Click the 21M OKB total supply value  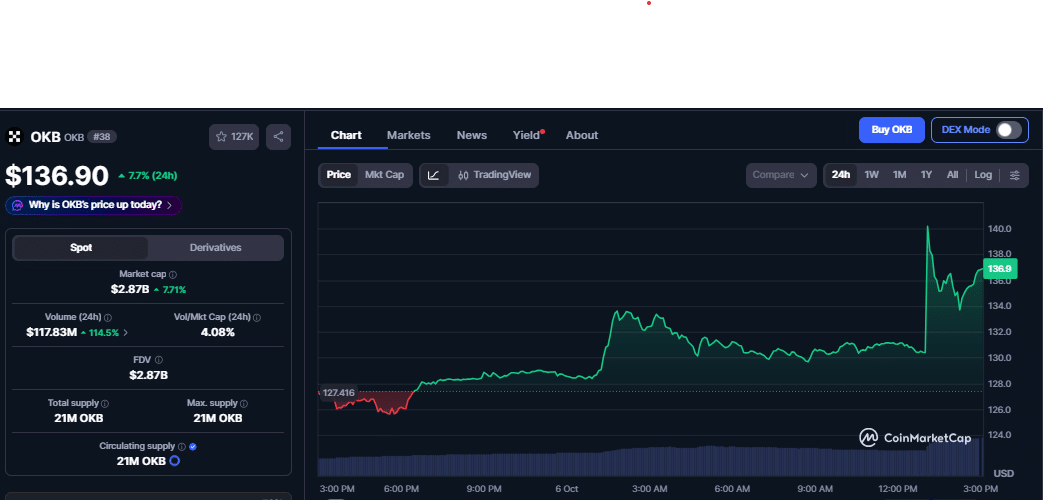78,418
